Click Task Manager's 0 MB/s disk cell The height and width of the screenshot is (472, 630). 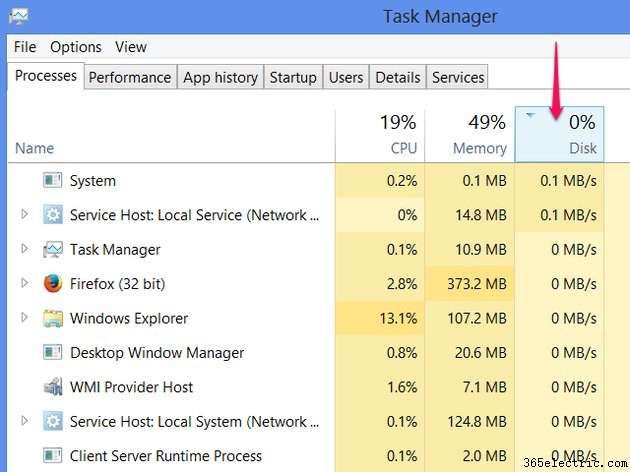(x=559, y=249)
